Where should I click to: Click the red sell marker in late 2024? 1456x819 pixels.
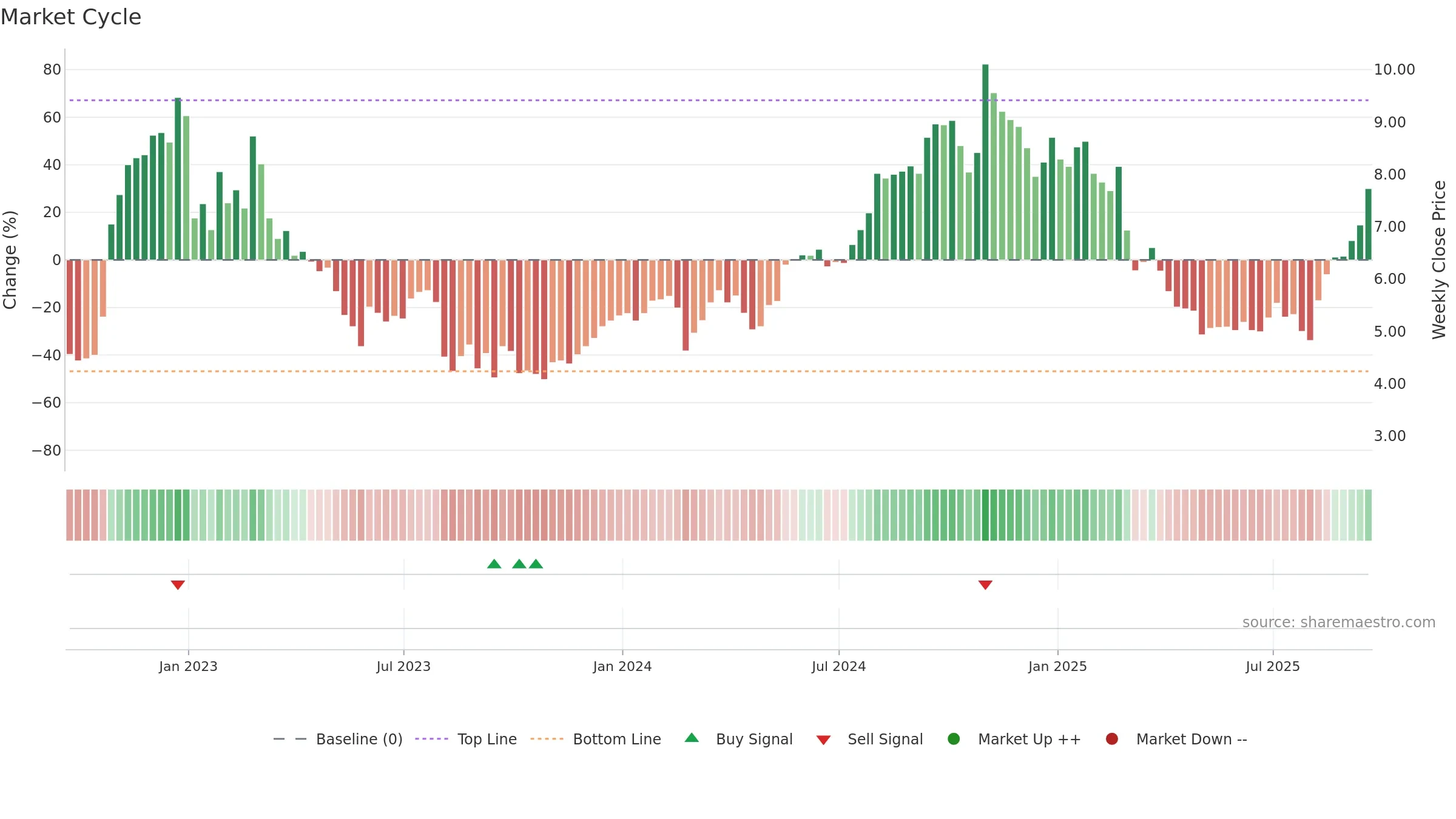pyautogui.click(x=985, y=585)
